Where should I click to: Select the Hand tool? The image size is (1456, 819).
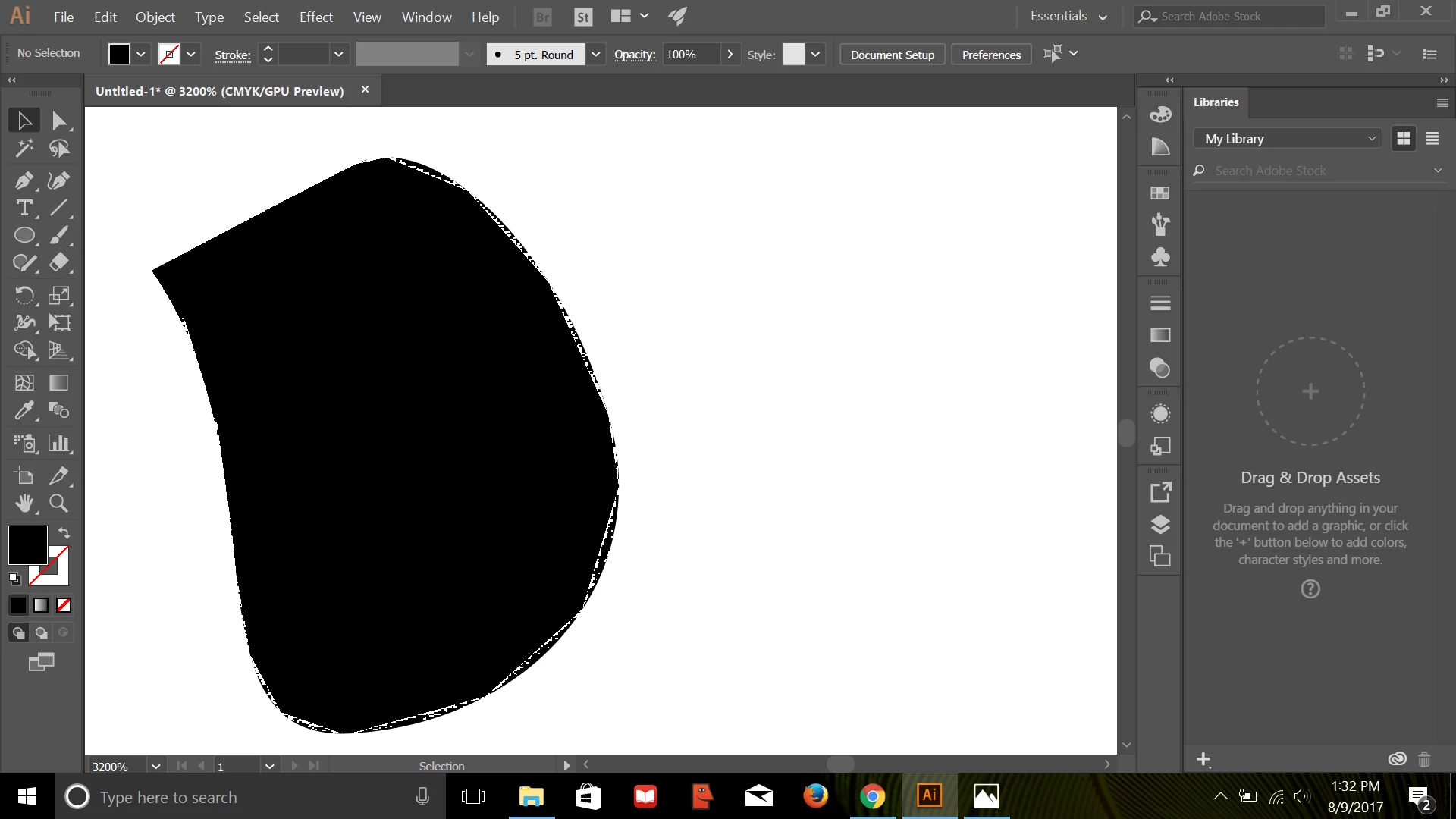point(24,504)
